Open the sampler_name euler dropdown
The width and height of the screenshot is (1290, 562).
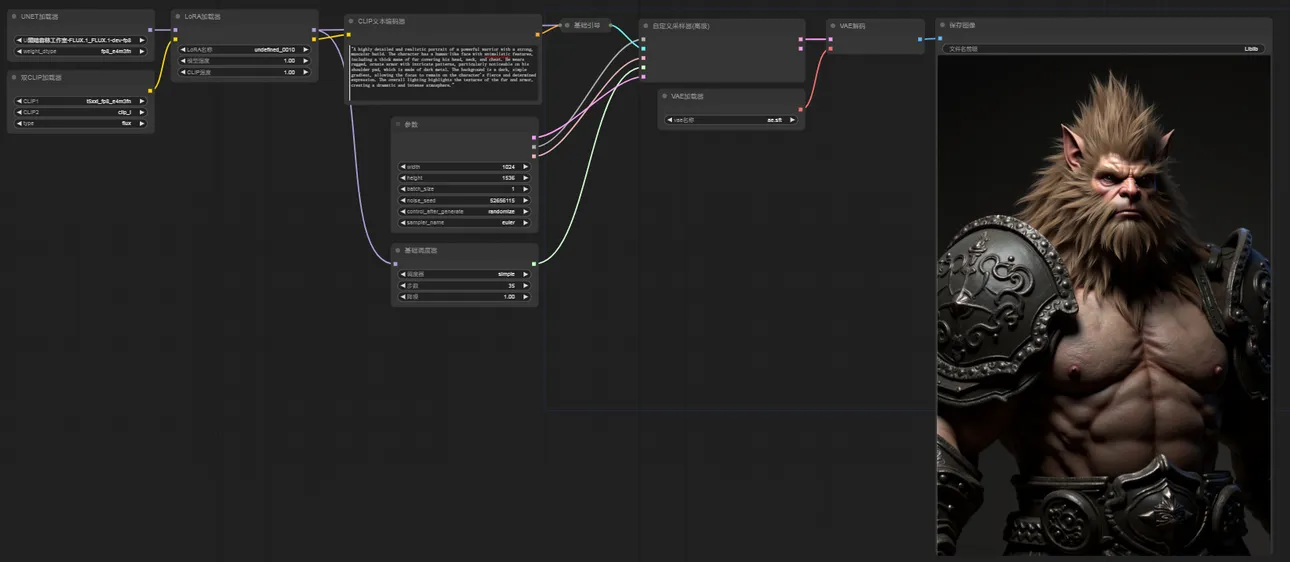tap(464, 222)
